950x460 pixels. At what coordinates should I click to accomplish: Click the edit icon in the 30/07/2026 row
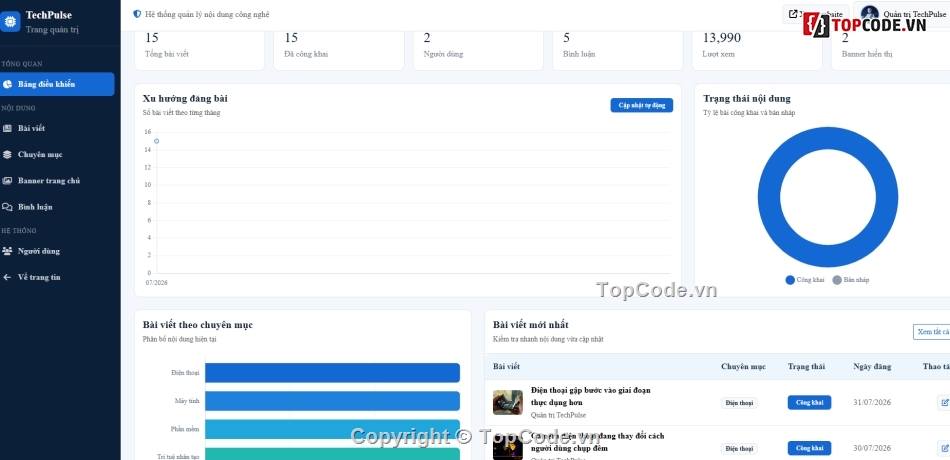click(944, 448)
